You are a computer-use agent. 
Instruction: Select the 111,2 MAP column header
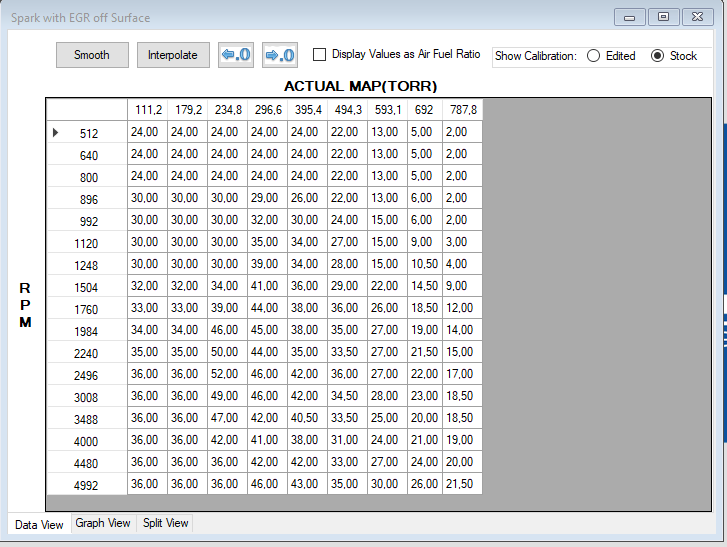pyautogui.click(x=147, y=109)
